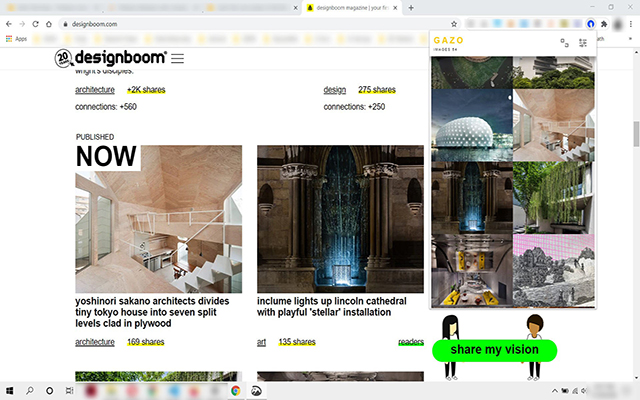Click the GAZO title in the panel
Image resolution: width=640 pixels, height=400 pixels.
448,40
